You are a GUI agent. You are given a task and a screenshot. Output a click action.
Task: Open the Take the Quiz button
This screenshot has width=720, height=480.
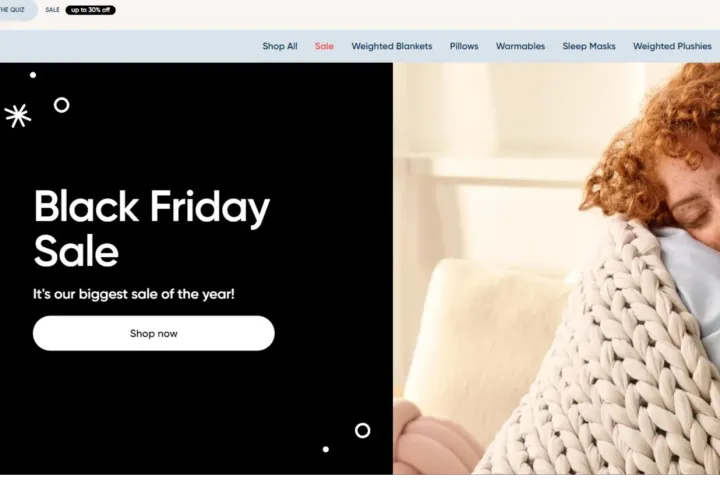(16, 9)
